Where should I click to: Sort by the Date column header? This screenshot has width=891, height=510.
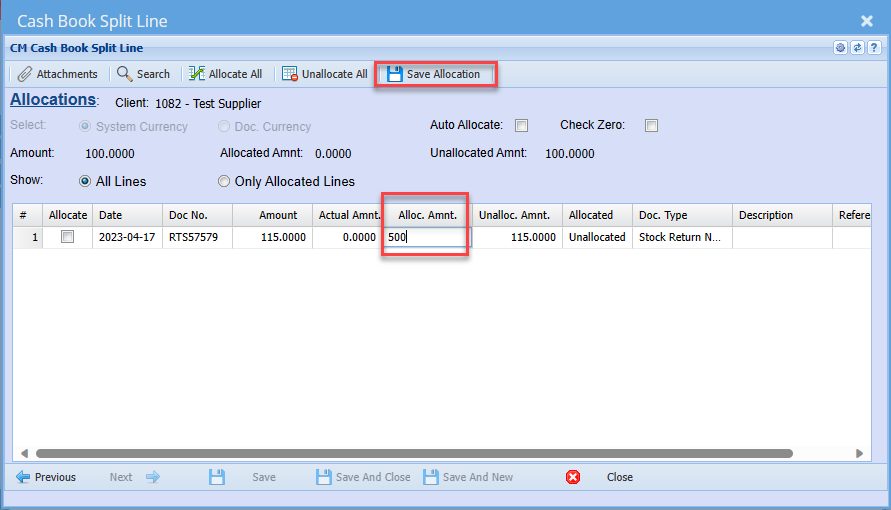[x=127, y=215]
